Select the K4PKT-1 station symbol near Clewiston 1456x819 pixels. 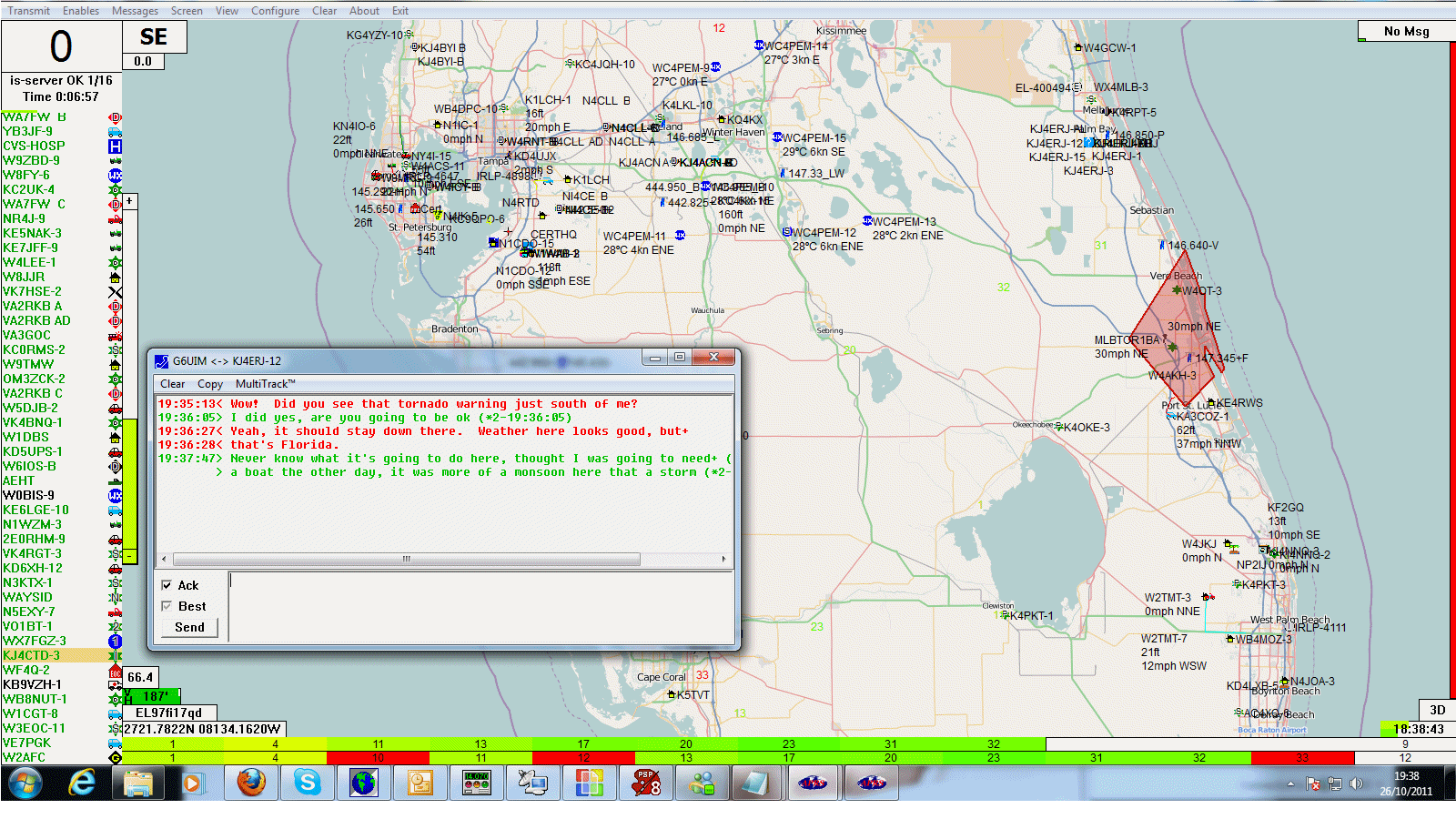pyautogui.click(x=1006, y=615)
